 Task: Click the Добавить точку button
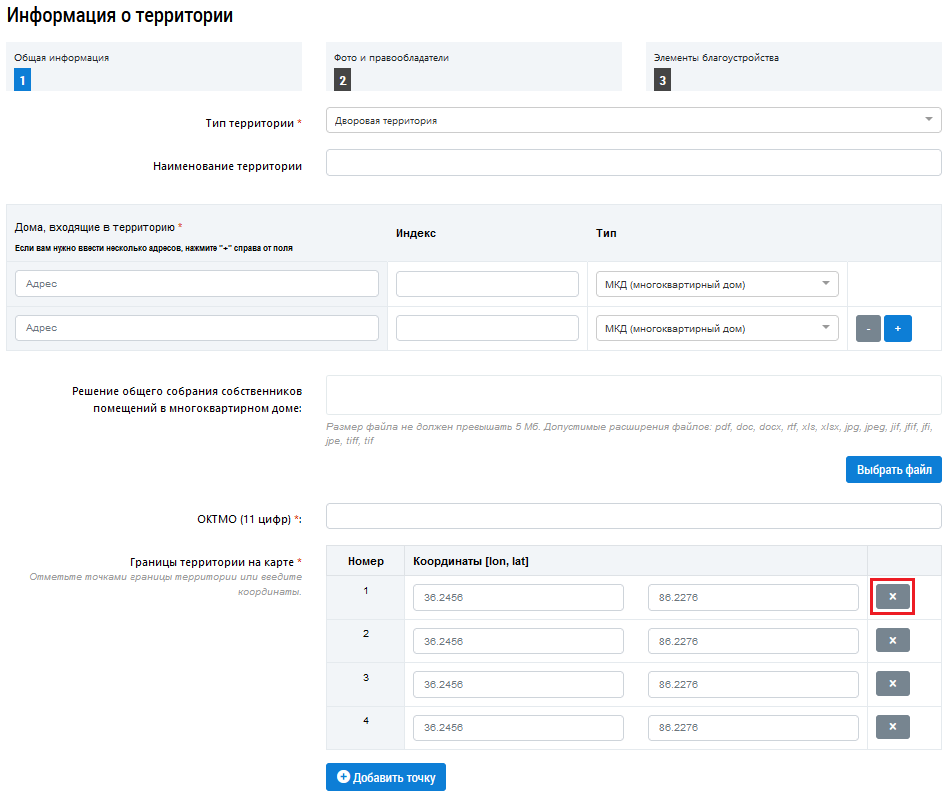pyautogui.click(x=386, y=777)
